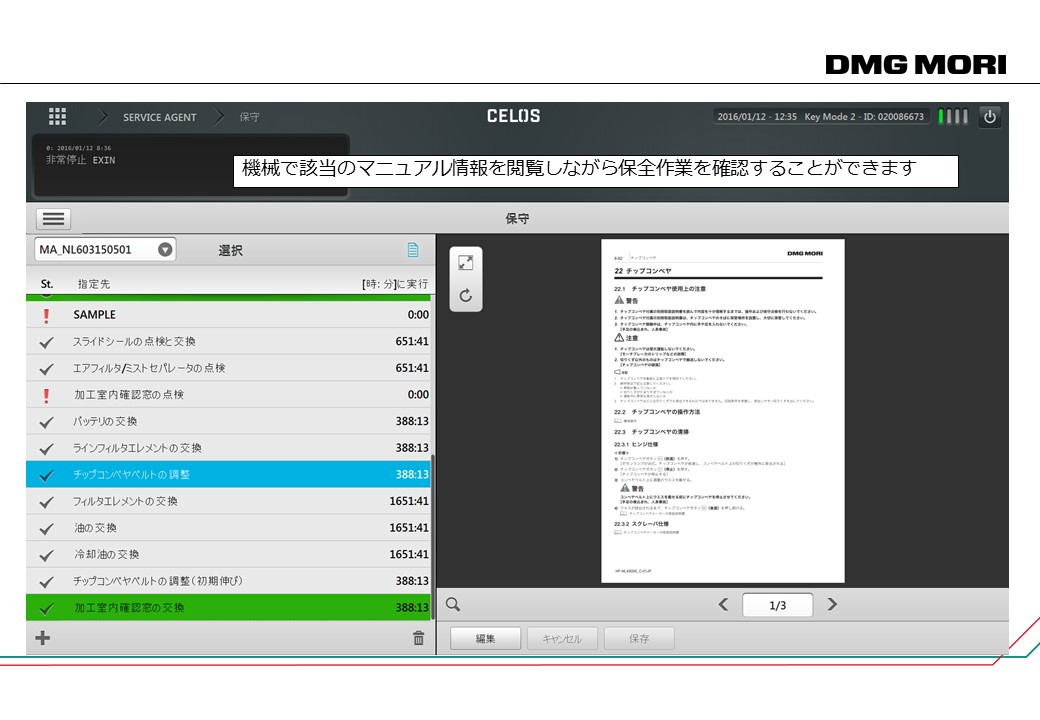Click the manual page thumbnail preview
The width and height of the screenshot is (1040, 720).
pos(723,411)
